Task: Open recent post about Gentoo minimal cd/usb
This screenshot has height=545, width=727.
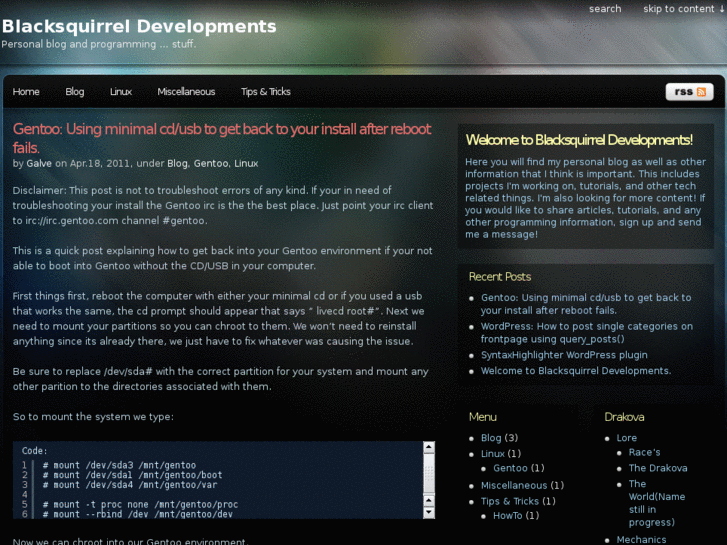Action: pos(586,304)
